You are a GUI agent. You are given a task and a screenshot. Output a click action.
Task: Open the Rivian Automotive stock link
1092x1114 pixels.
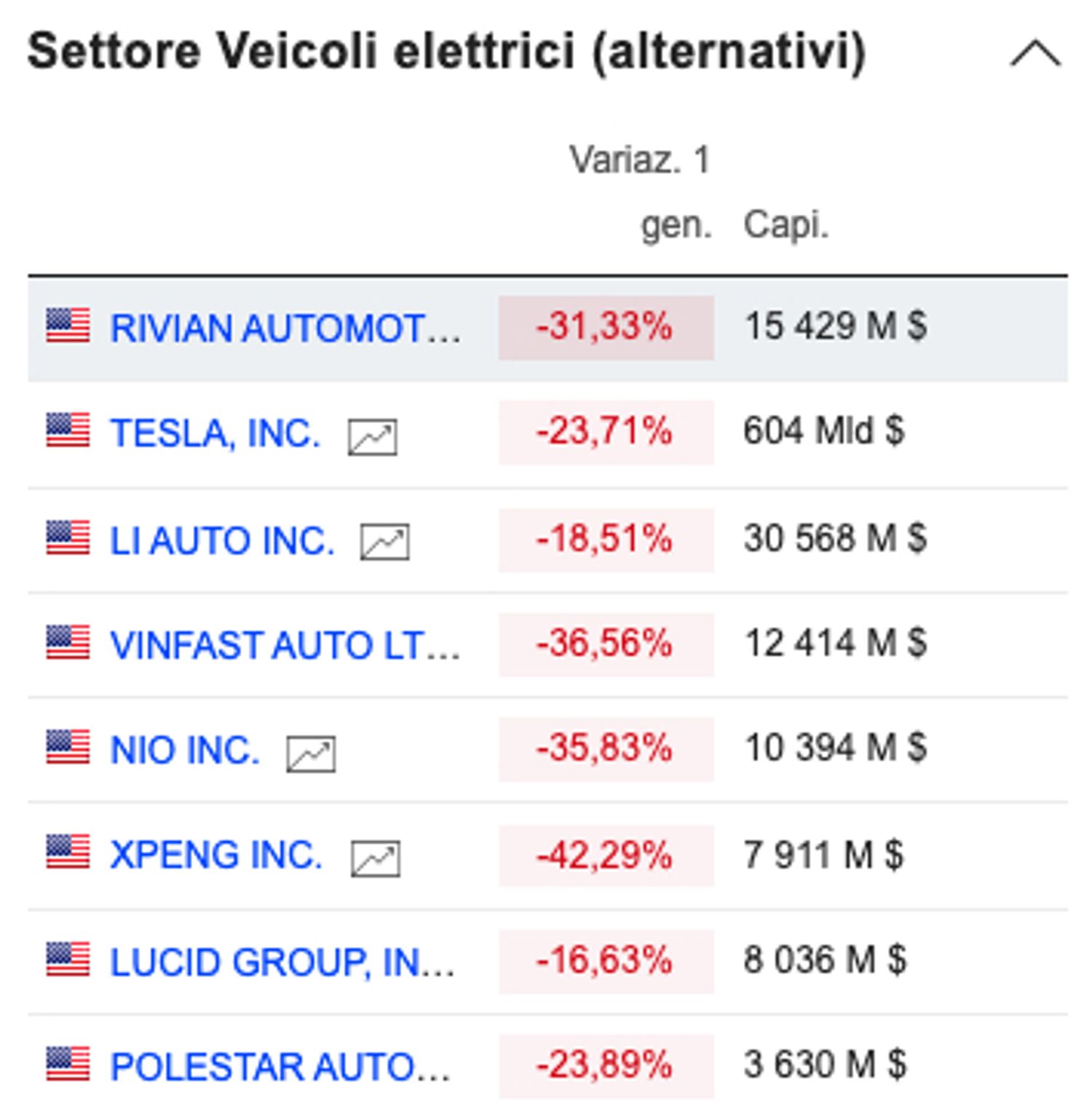click(284, 328)
